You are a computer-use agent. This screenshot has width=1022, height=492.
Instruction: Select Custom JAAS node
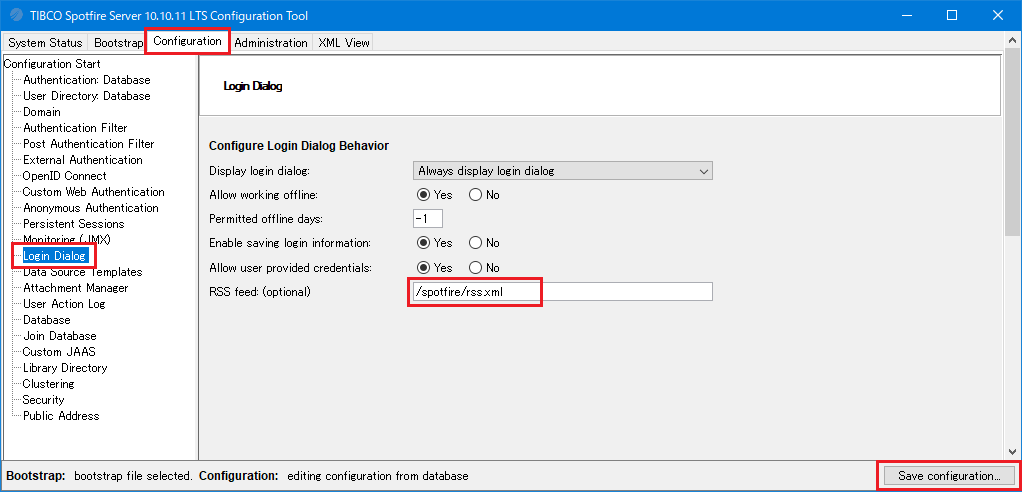point(59,352)
